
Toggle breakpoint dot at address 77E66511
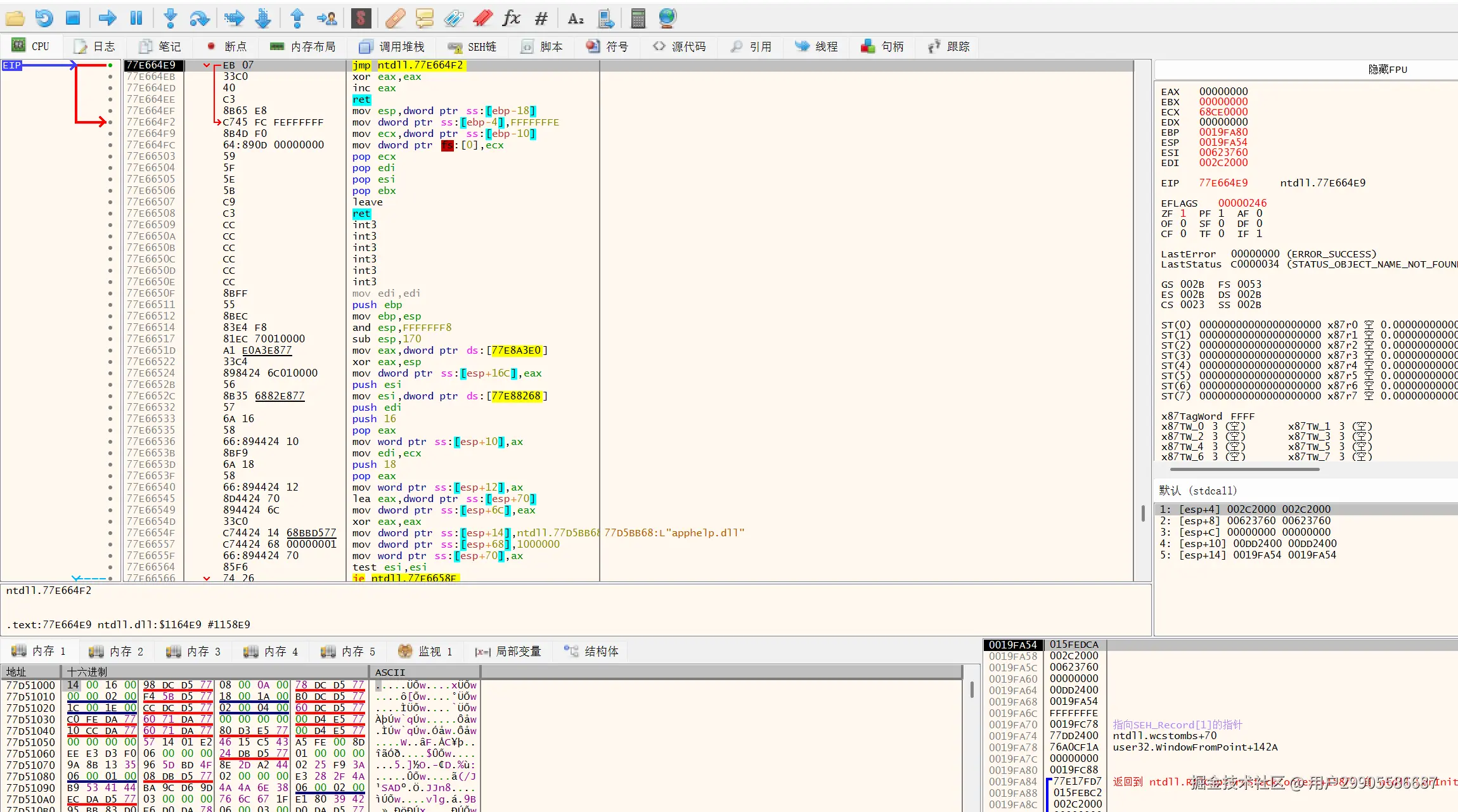[110, 305]
